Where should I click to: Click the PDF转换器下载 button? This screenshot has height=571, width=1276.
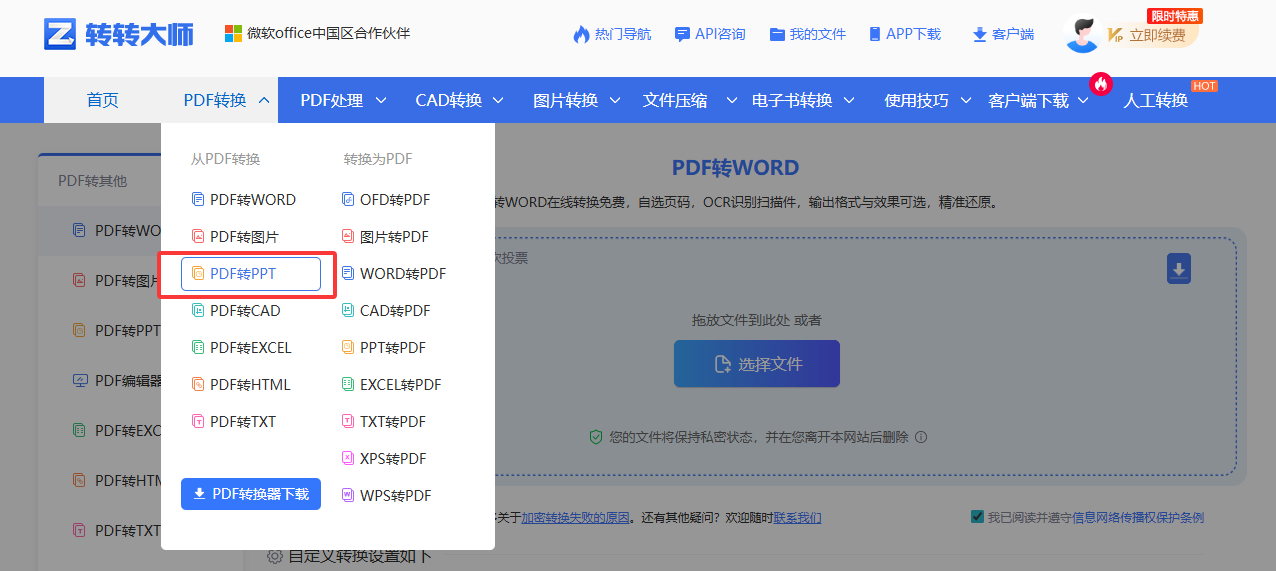(251, 494)
